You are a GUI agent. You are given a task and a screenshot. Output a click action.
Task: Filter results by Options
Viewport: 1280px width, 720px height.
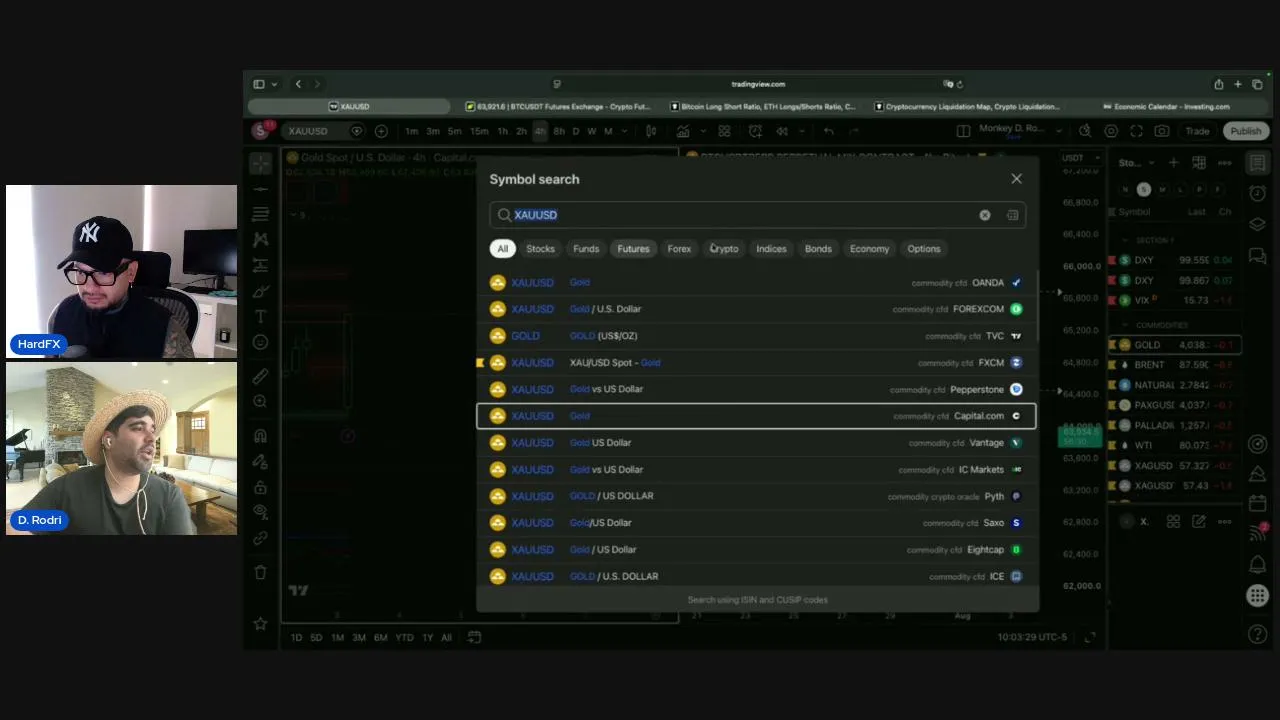[x=924, y=249]
